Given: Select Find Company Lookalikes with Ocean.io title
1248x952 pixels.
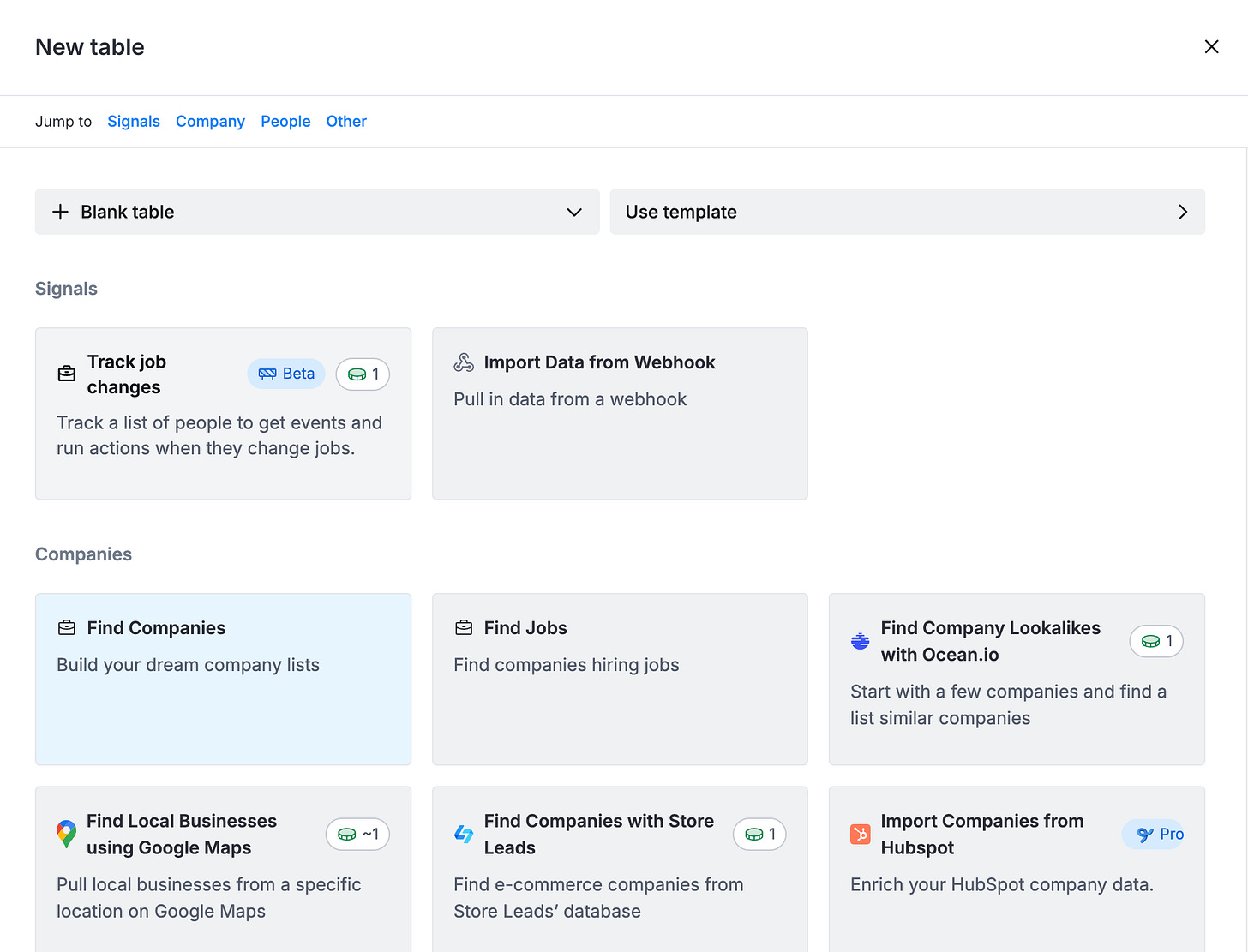Looking at the screenshot, I should pos(991,641).
